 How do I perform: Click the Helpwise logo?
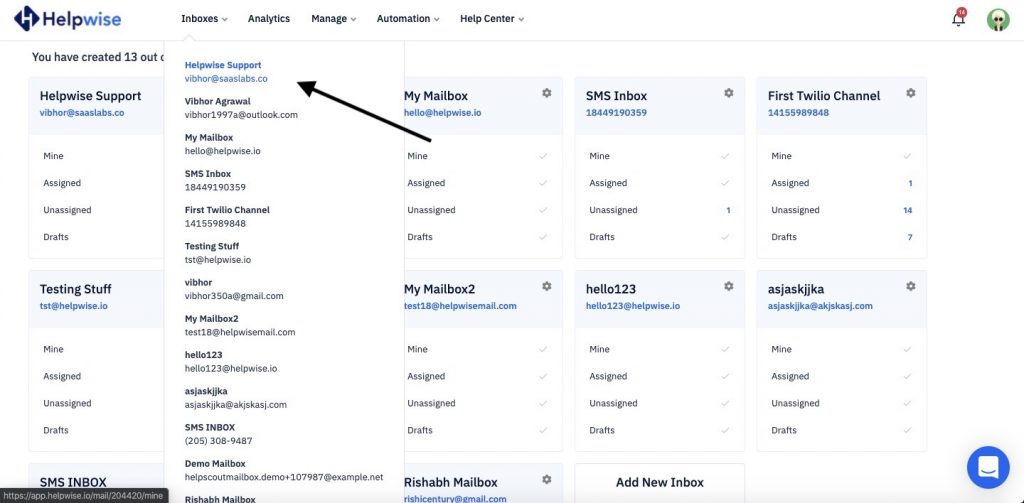coord(67,18)
